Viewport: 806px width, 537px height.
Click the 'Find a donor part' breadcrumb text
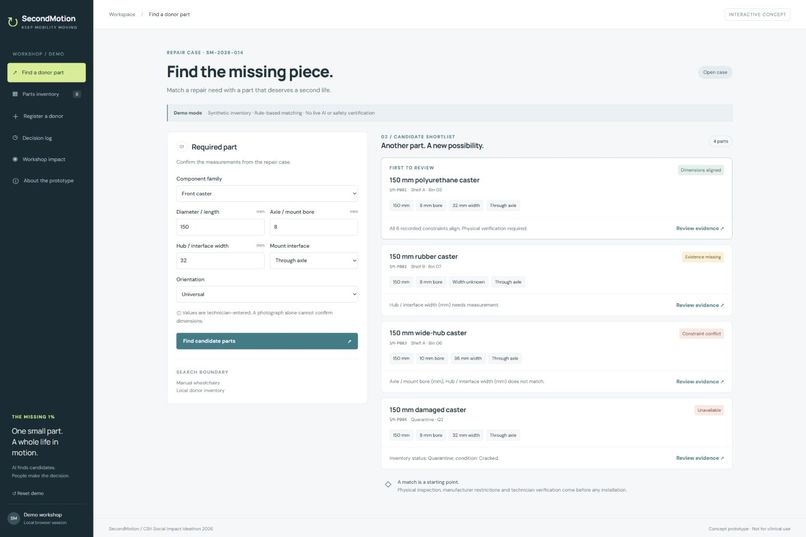[x=169, y=14]
